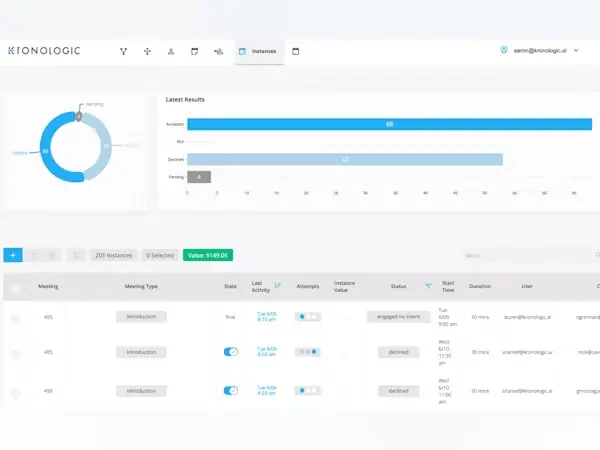
Task: Click the Attempts column header
Action: pos(308,286)
